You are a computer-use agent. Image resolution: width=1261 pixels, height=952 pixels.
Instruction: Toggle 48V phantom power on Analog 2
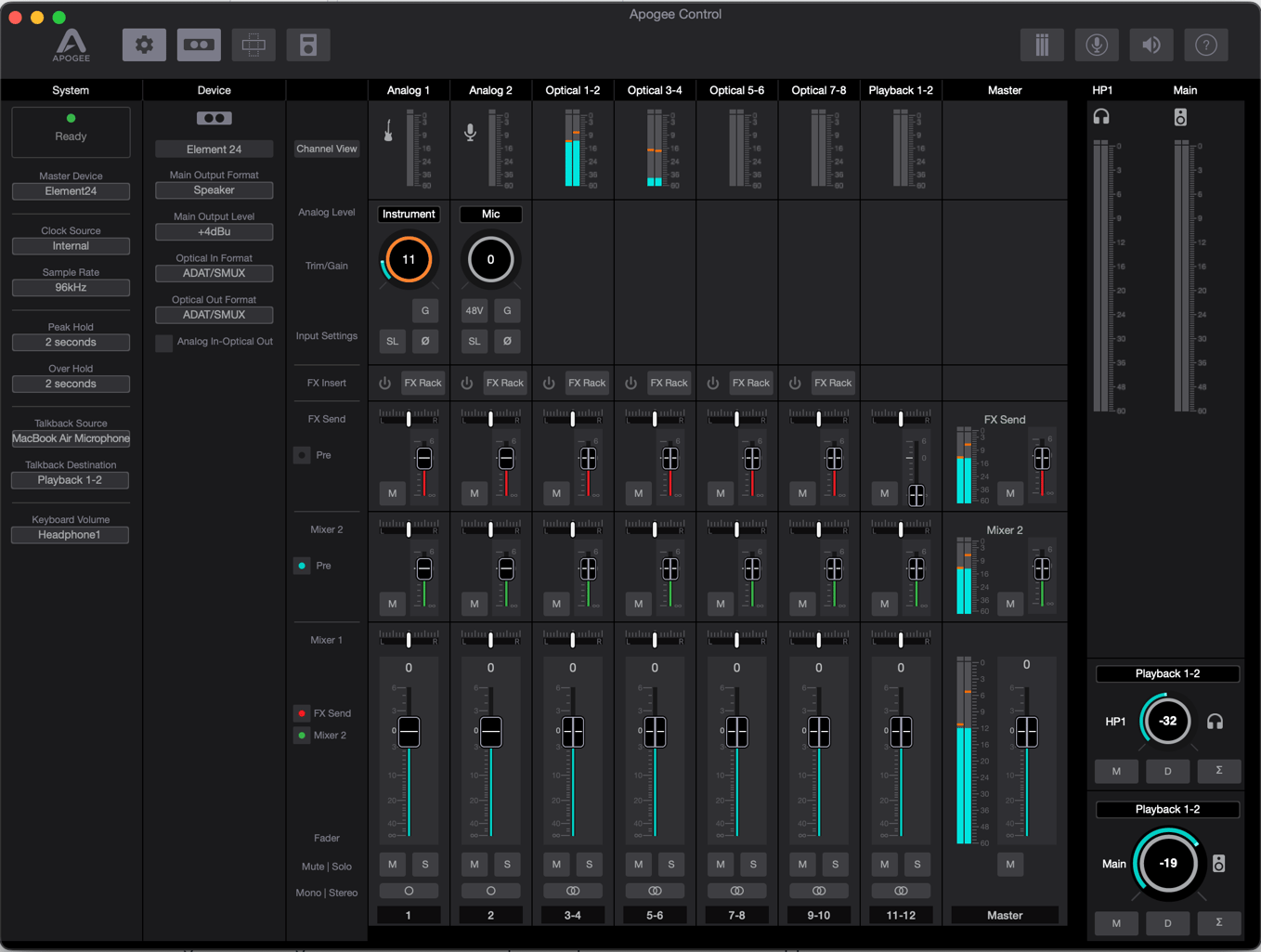(474, 311)
